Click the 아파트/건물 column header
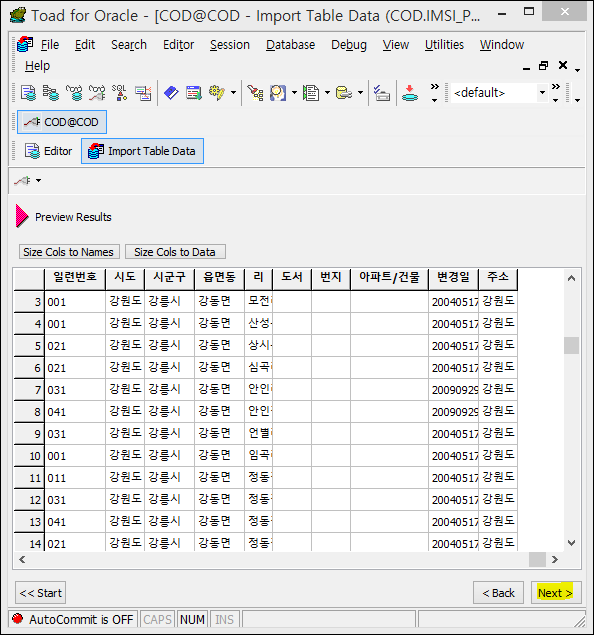 [x=389, y=279]
